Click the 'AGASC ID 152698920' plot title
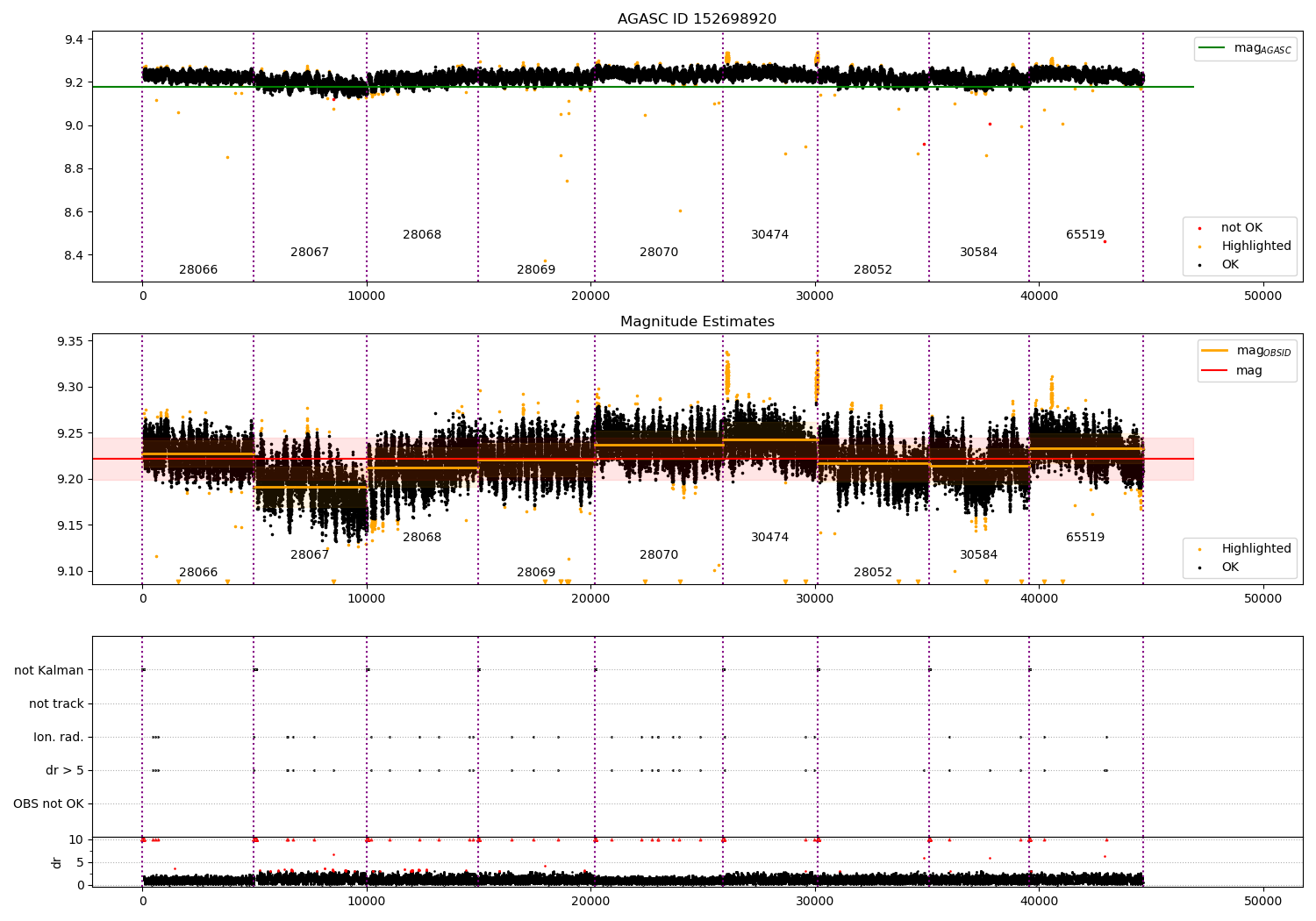 coord(697,19)
